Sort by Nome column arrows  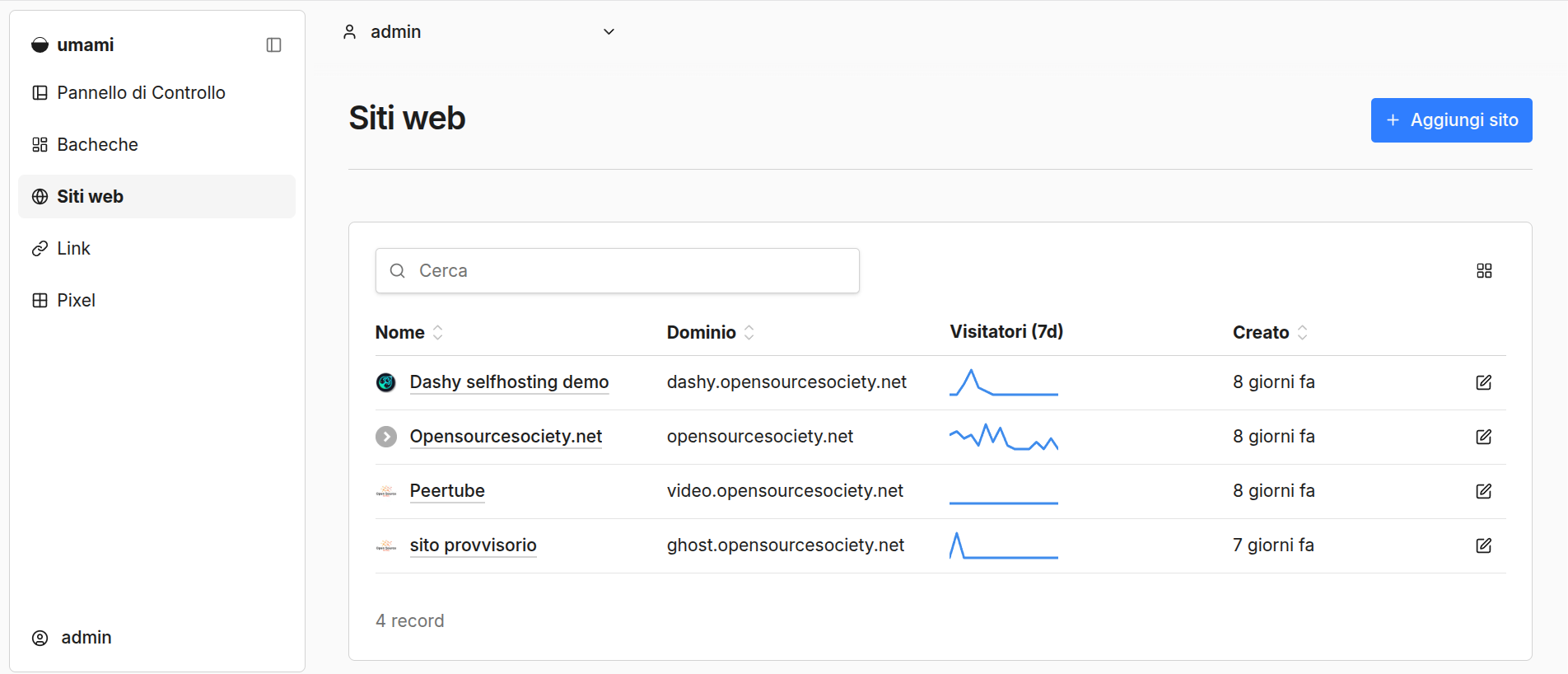[438, 332]
